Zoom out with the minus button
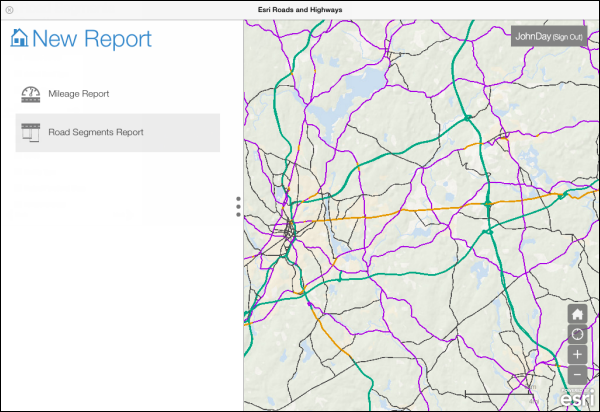The height and width of the screenshot is (412, 600). [577, 374]
